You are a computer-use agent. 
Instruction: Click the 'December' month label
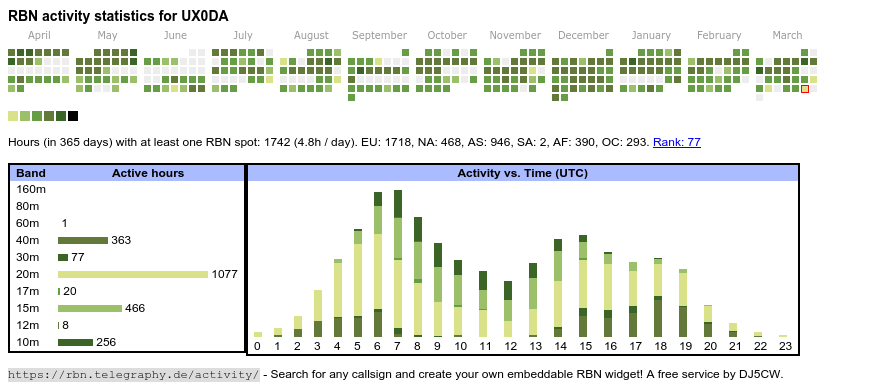tap(583, 36)
